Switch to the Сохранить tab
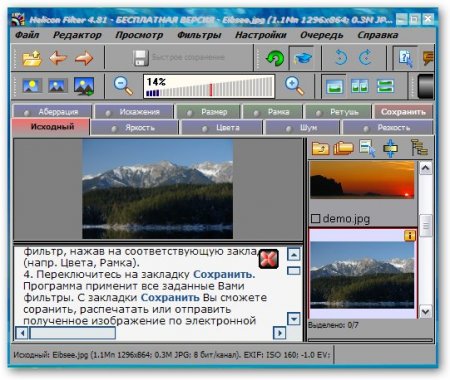The image size is (450, 380). point(403,112)
